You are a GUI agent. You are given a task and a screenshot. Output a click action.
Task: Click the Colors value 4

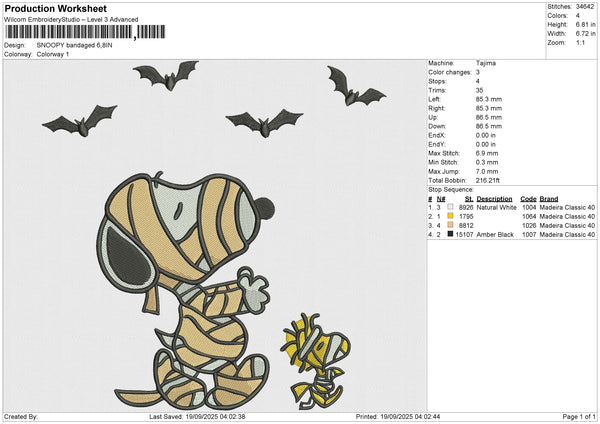578,16
